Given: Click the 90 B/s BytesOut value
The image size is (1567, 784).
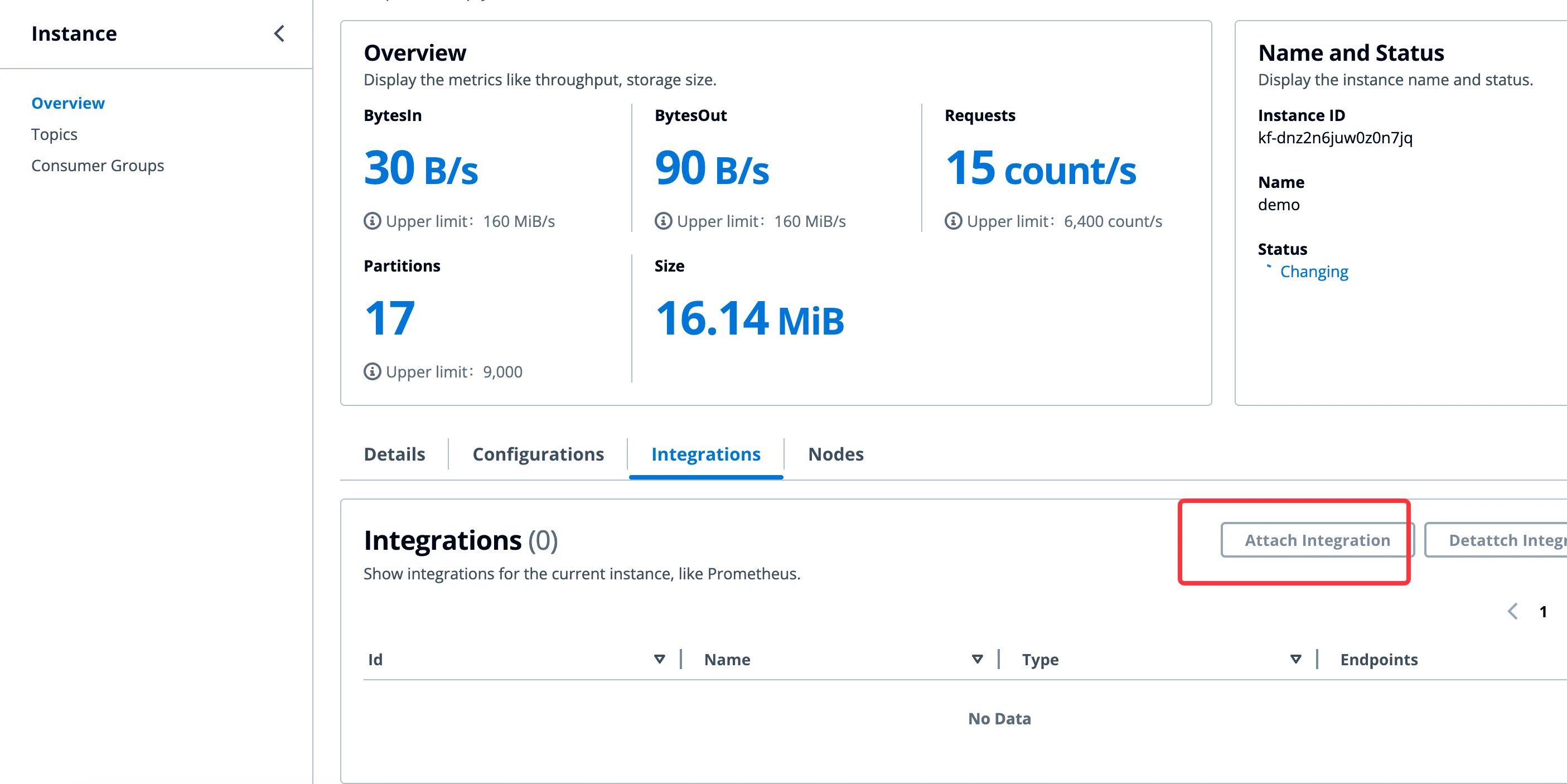Looking at the screenshot, I should pos(712,168).
